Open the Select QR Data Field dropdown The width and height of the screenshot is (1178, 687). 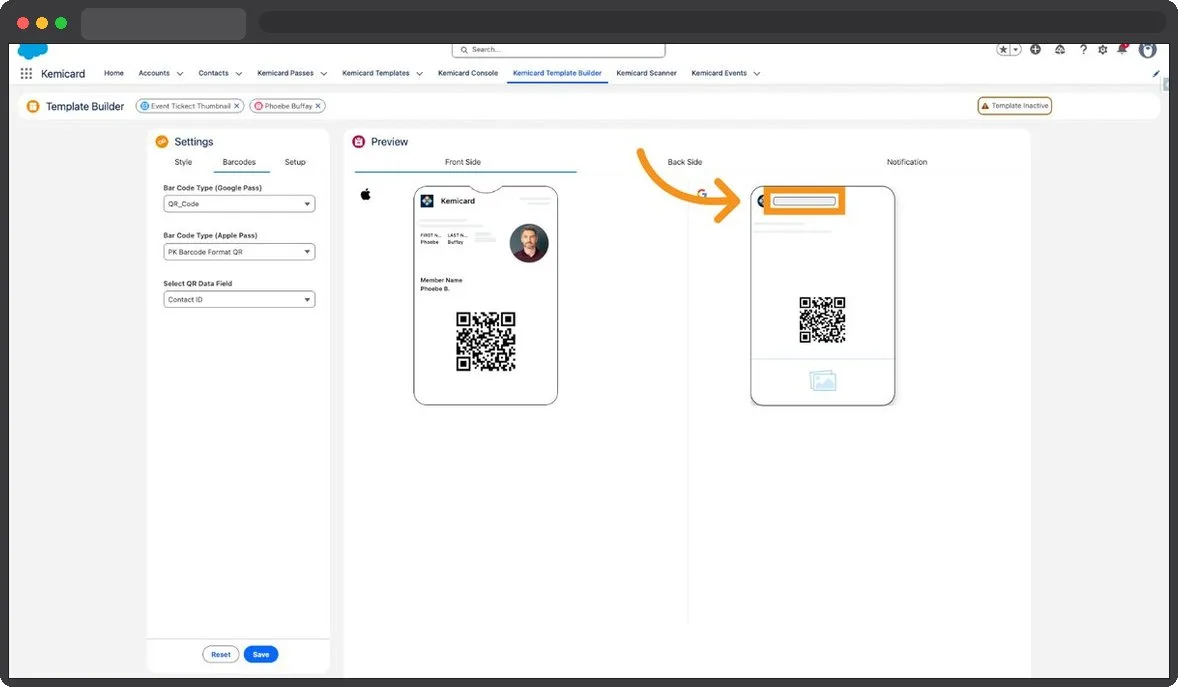239,299
